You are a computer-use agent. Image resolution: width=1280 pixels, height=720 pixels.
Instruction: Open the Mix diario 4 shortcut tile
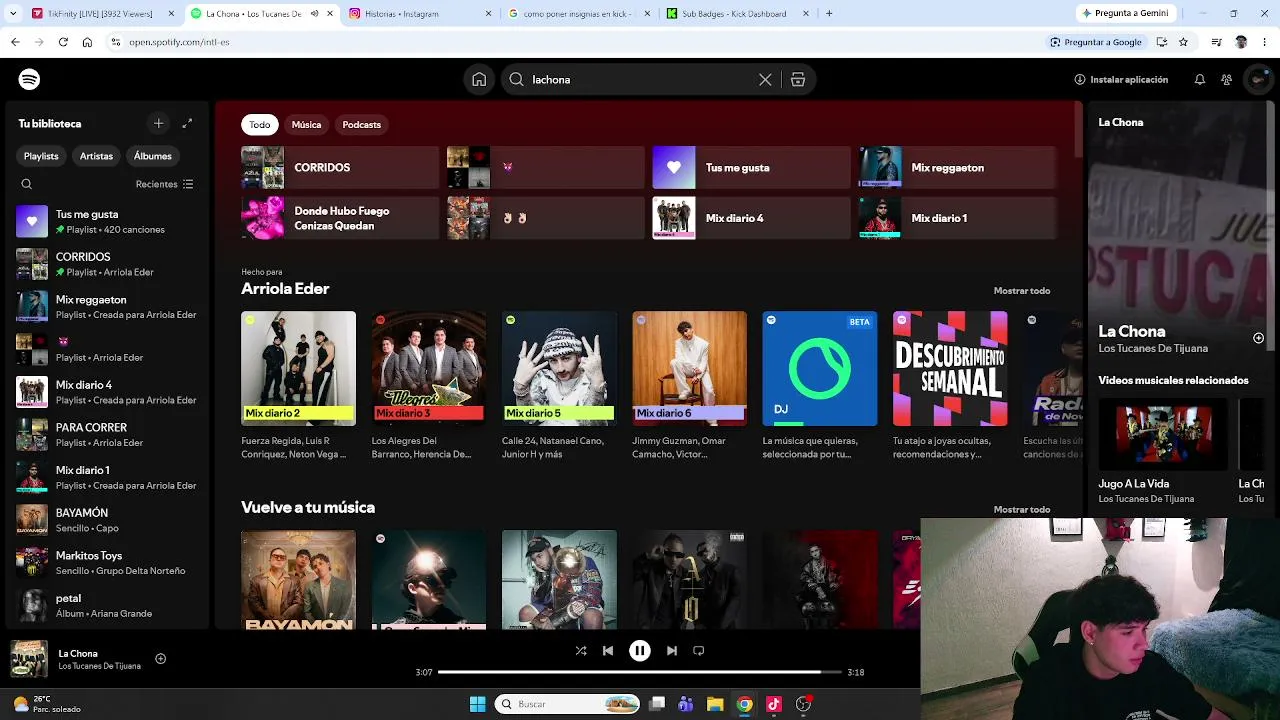(x=751, y=218)
